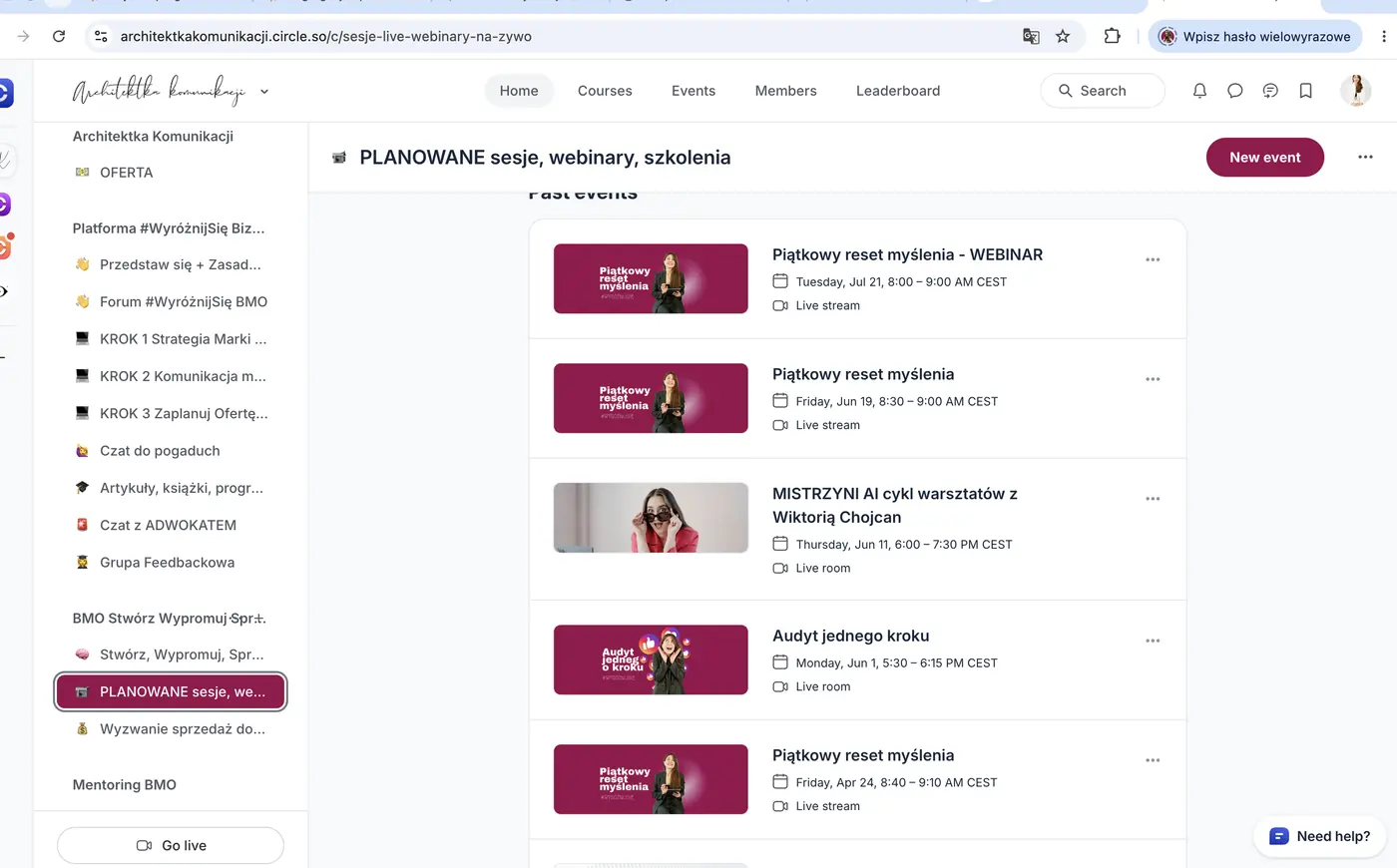Expand community switcher chevron next to logo
The image size is (1397, 868).
pos(264,91)
